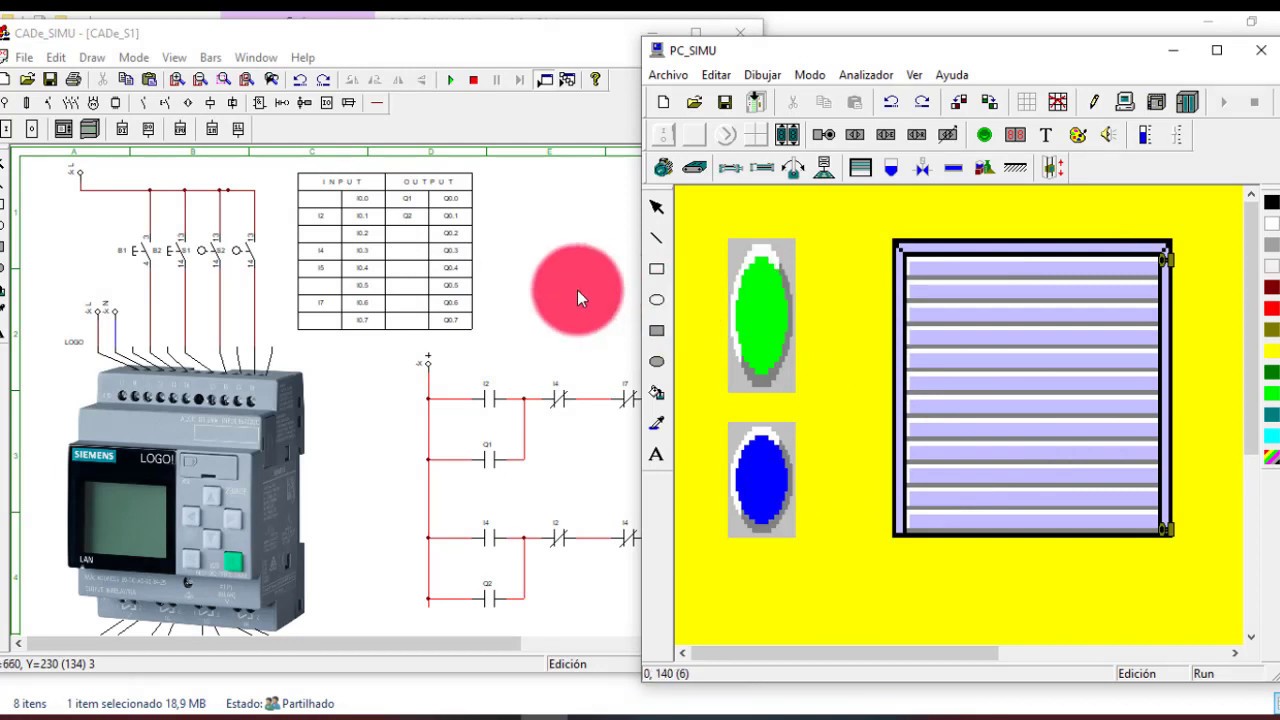Open Dibujar menu in PC_SIMU
This screenshot has width=1280, height=720.
[762, 75]
